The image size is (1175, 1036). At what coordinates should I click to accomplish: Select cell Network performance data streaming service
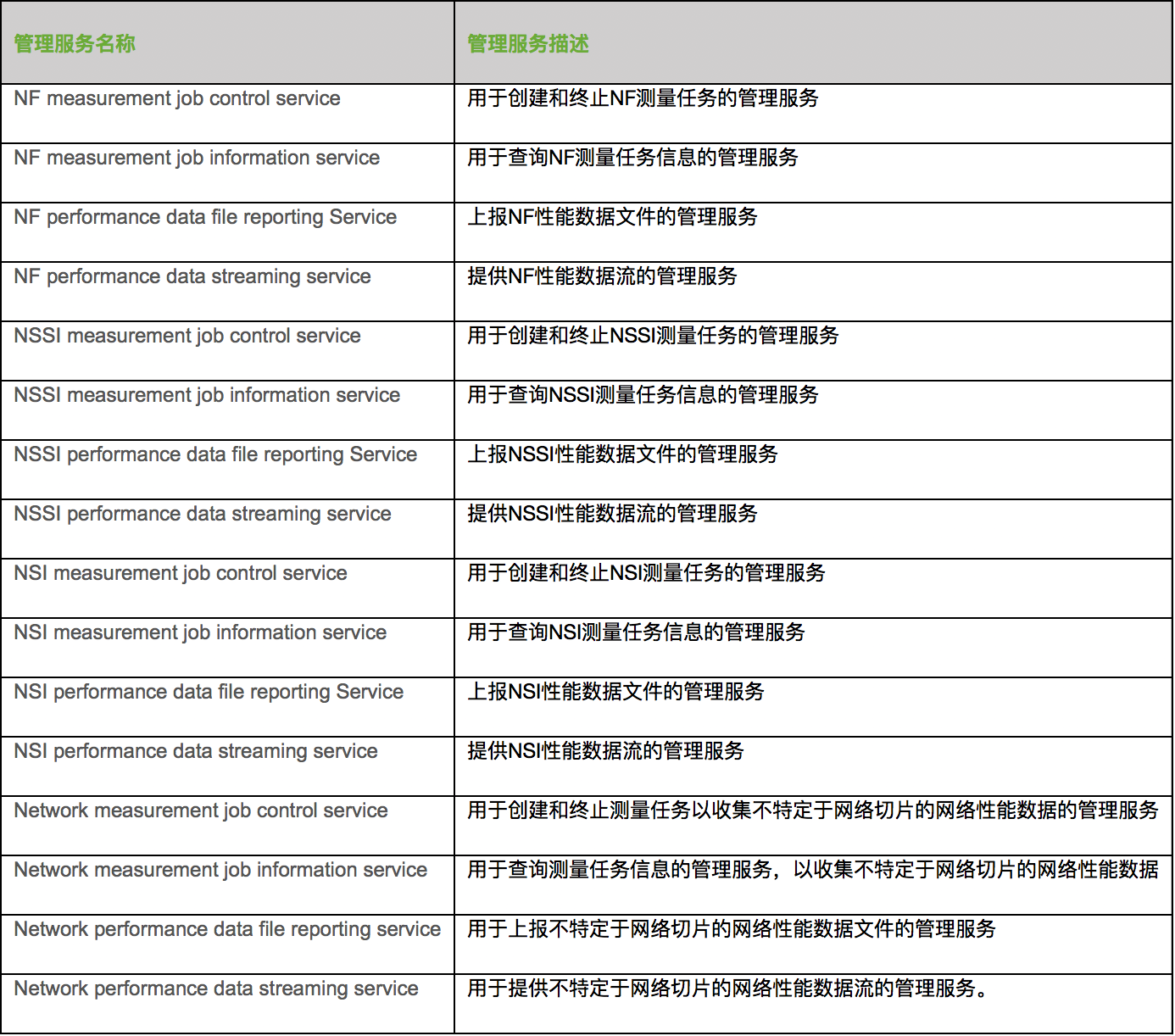(x=227, y=1004)
